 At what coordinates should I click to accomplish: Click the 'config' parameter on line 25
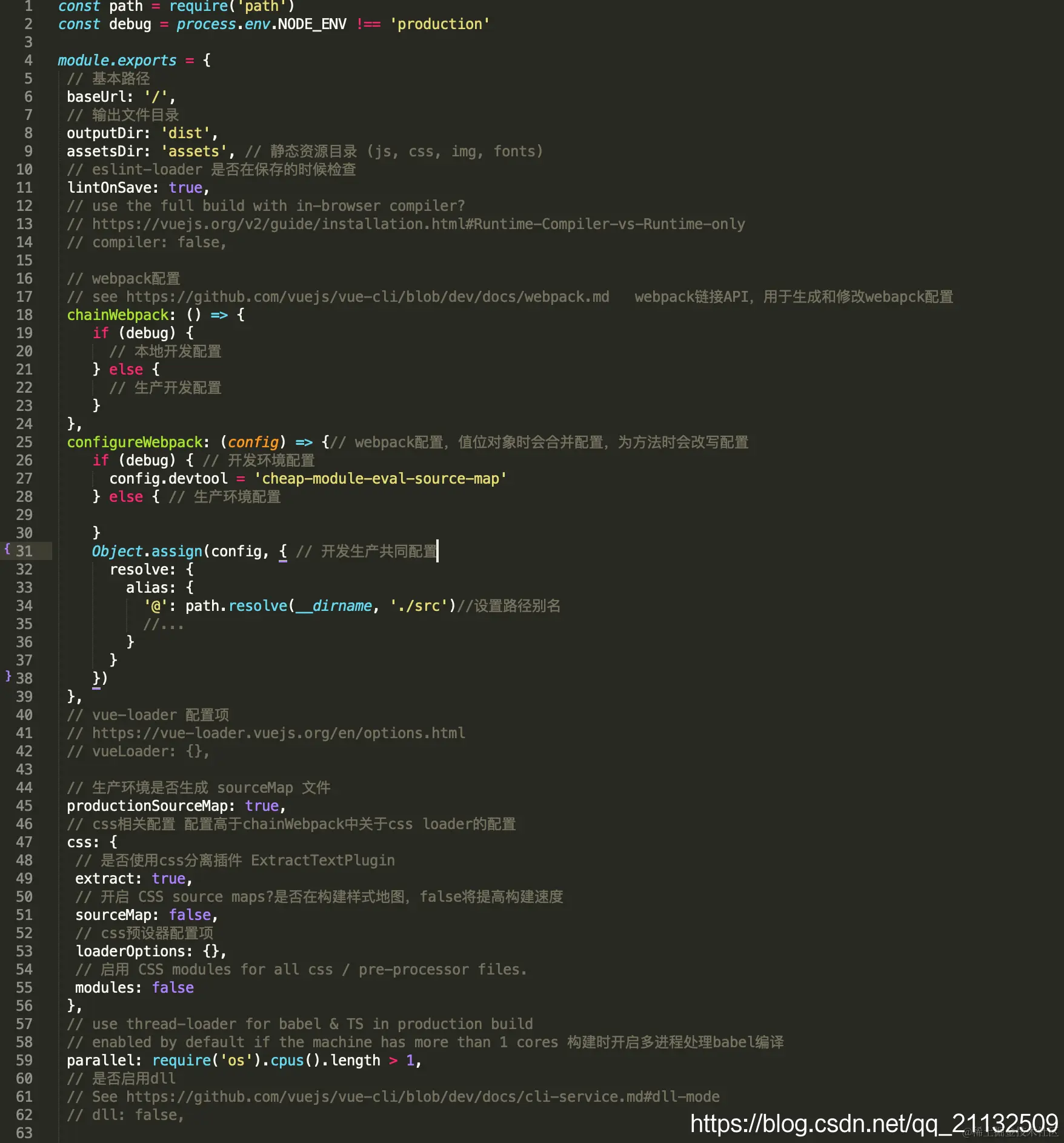pyautogui.click(x=253, y=442)
